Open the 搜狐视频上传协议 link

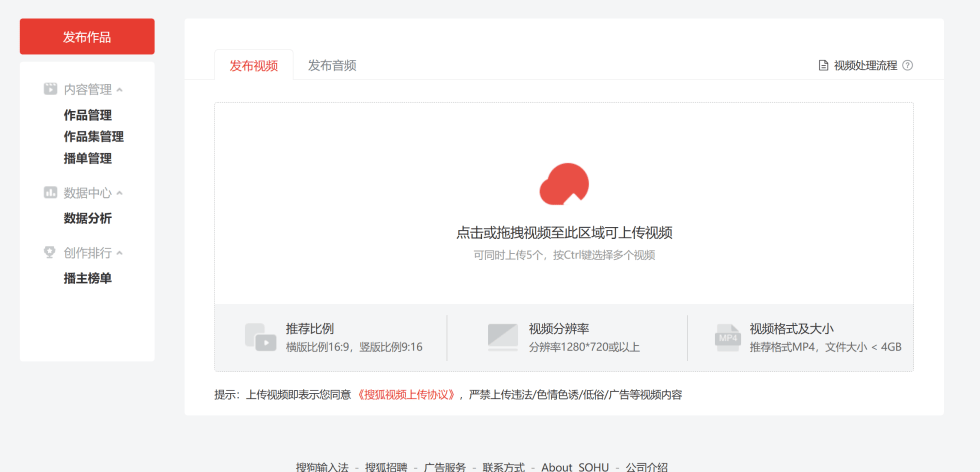tap(409, 395)
